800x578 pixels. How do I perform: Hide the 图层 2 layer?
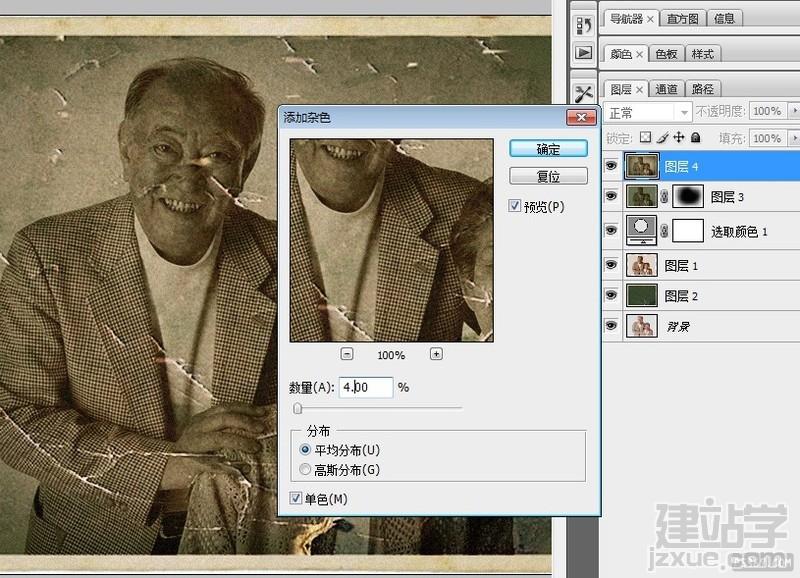coord(611,295)
